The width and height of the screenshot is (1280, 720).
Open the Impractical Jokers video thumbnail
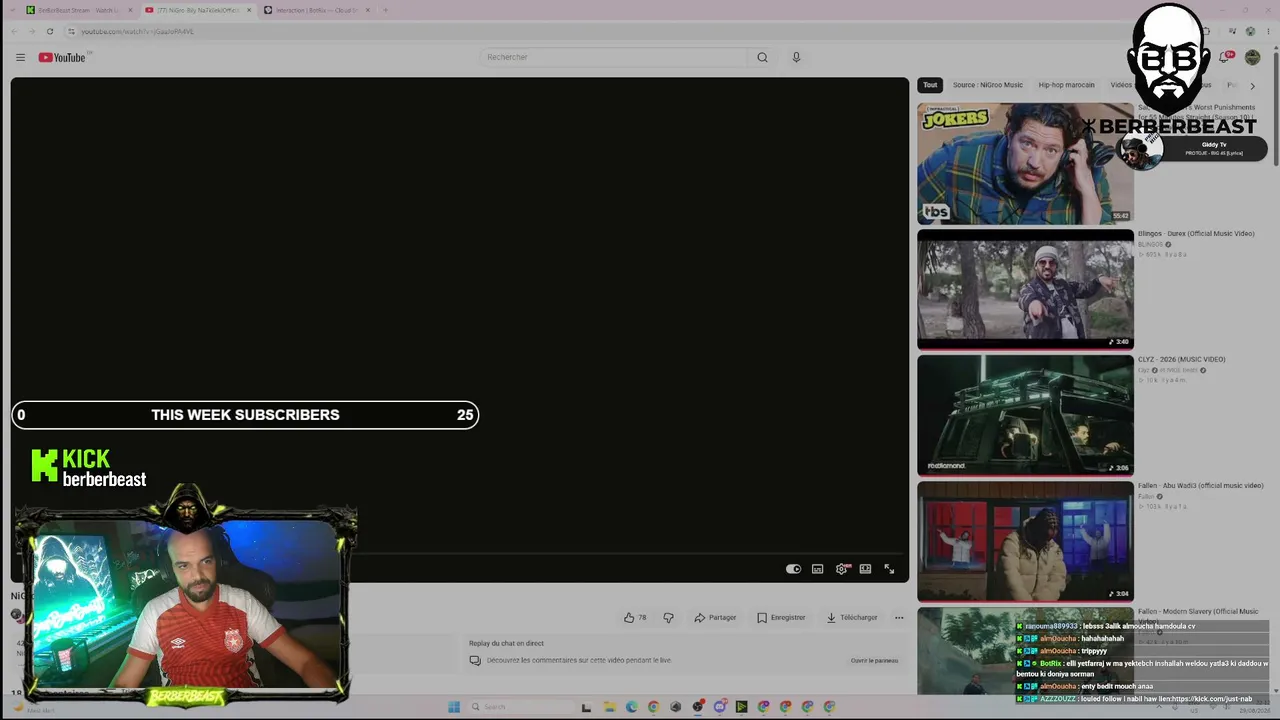pyautogui.click(x=1025, y=164)
